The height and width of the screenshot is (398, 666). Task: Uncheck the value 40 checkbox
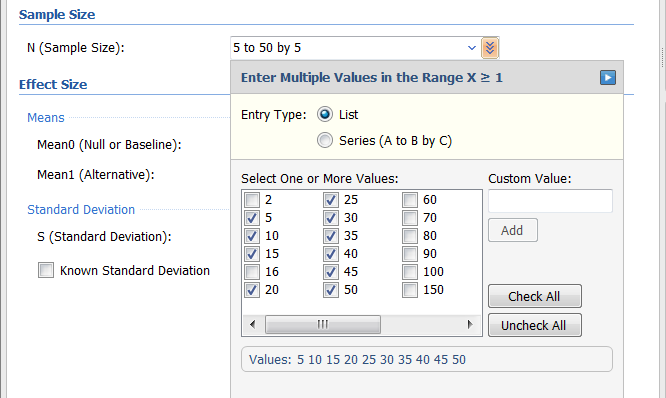click(331, 254)
